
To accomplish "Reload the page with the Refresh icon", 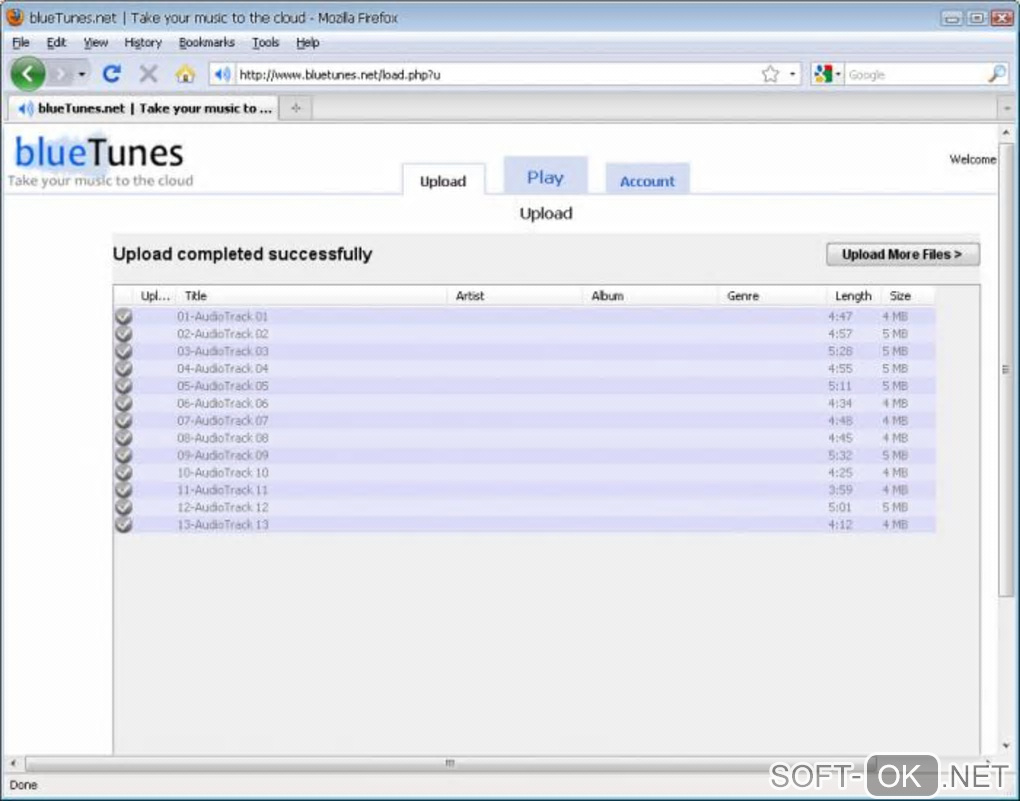I will [112, 74].
